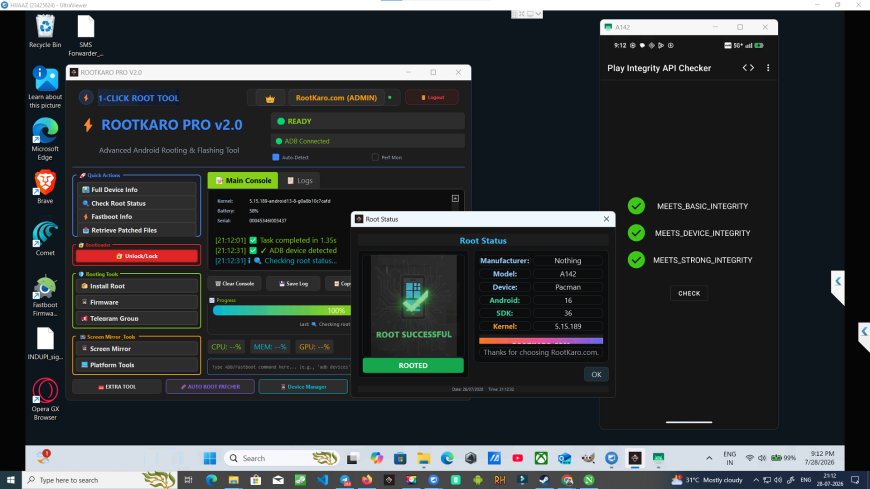The width and height of the screenshot is (870, 489).
Task: Open the Comet browser desktop shortcut
Action: (45, 239)
